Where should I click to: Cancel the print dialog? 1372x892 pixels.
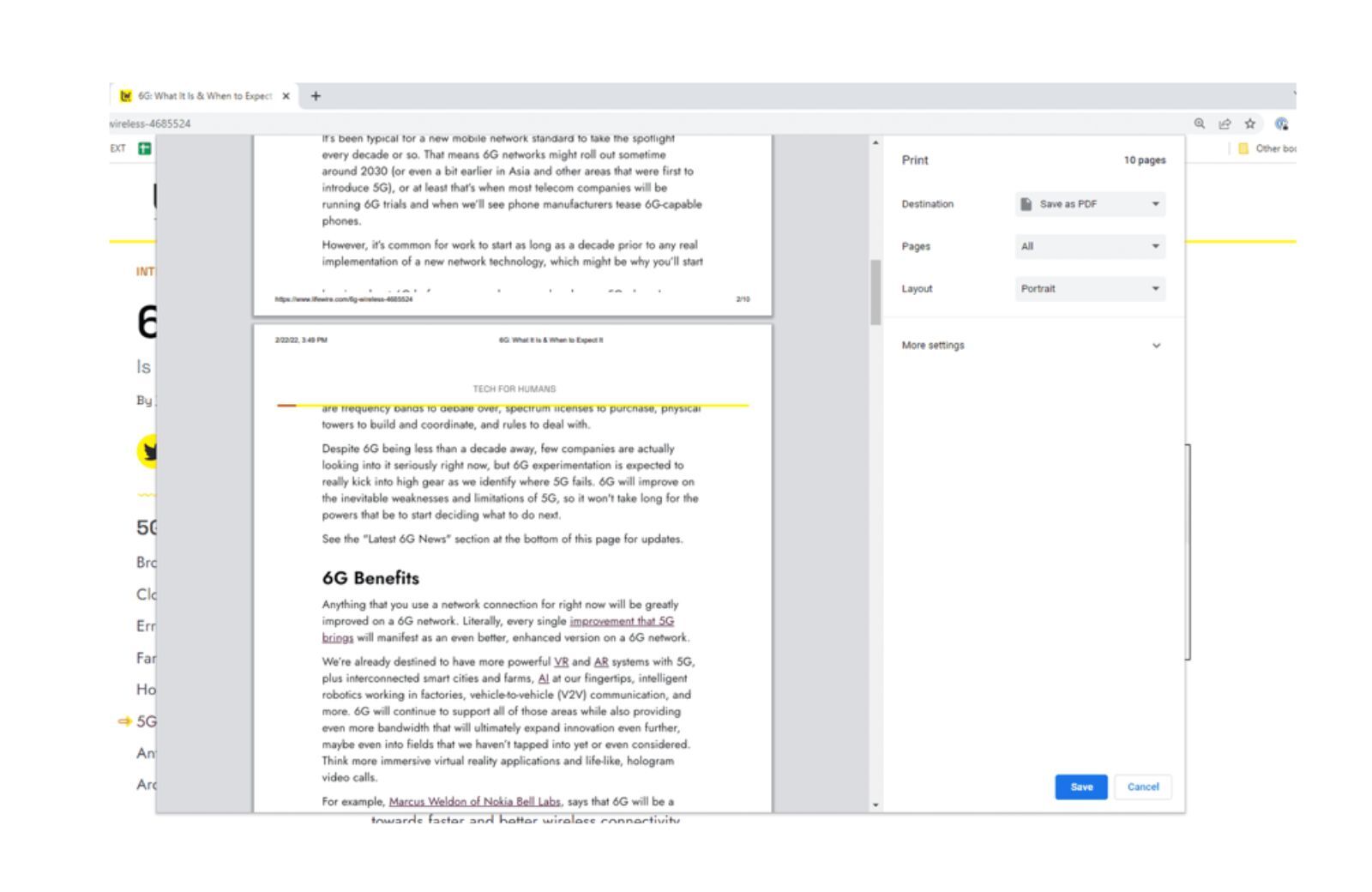1142,787
